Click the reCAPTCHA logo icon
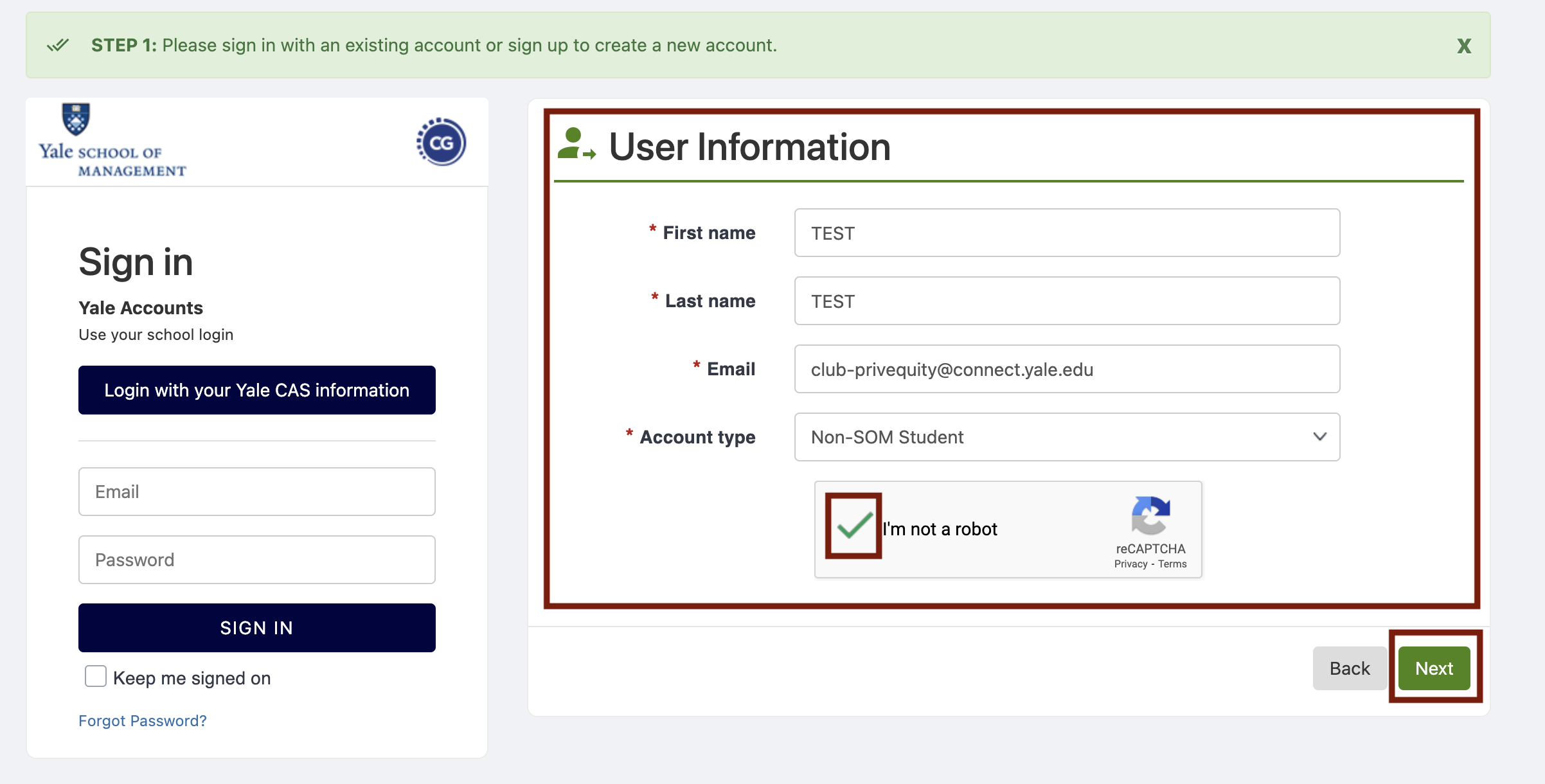1545x784 pixels. point(1150,515)
